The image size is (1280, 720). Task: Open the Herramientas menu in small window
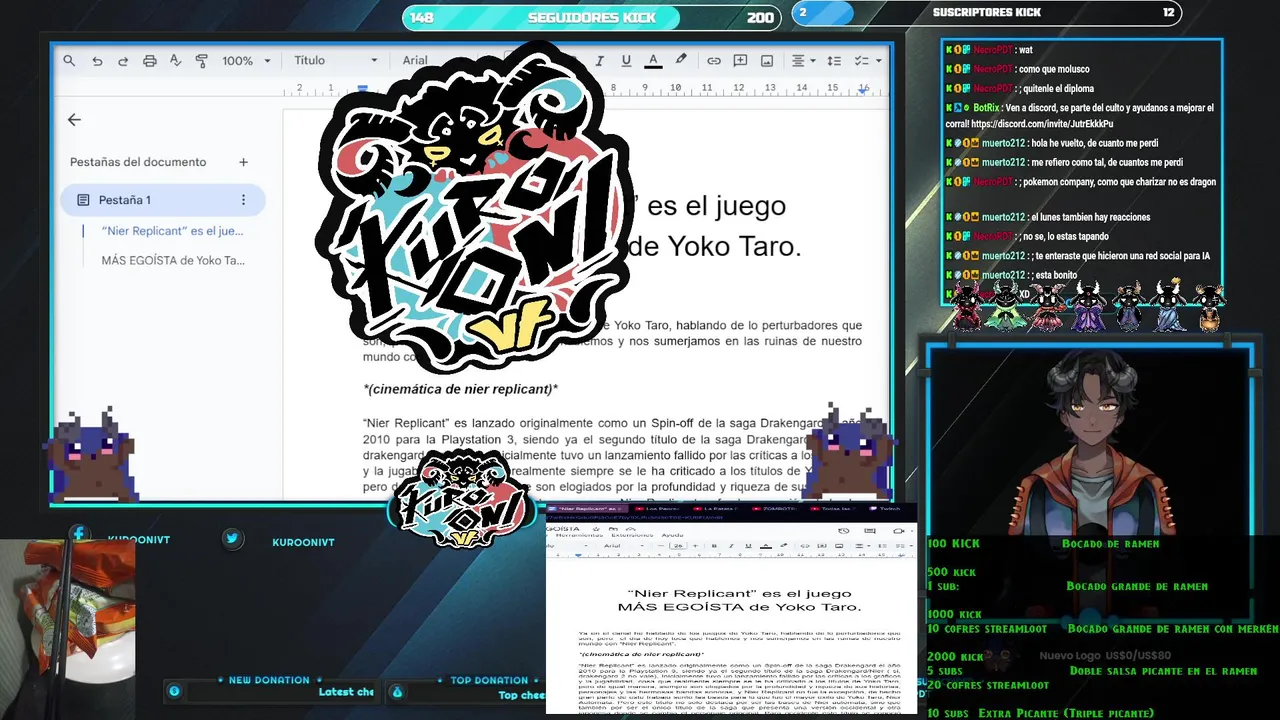point(579,535)
